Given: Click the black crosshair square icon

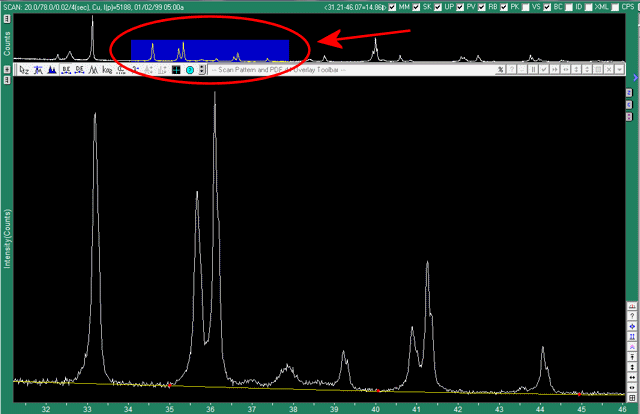Looking at the screenshot, I should point(176,70).
